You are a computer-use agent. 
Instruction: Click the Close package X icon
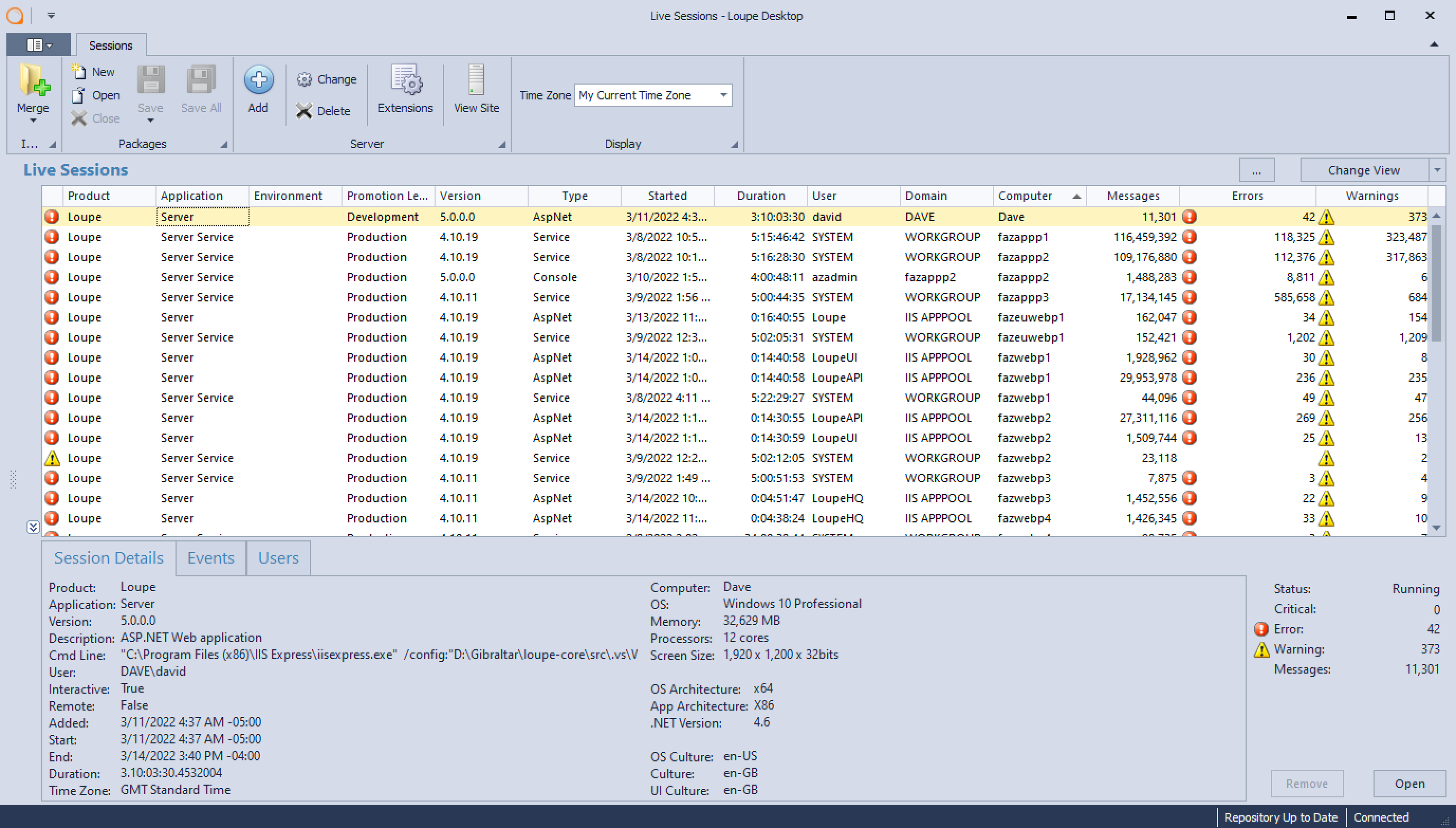click(x=79, y=118)
